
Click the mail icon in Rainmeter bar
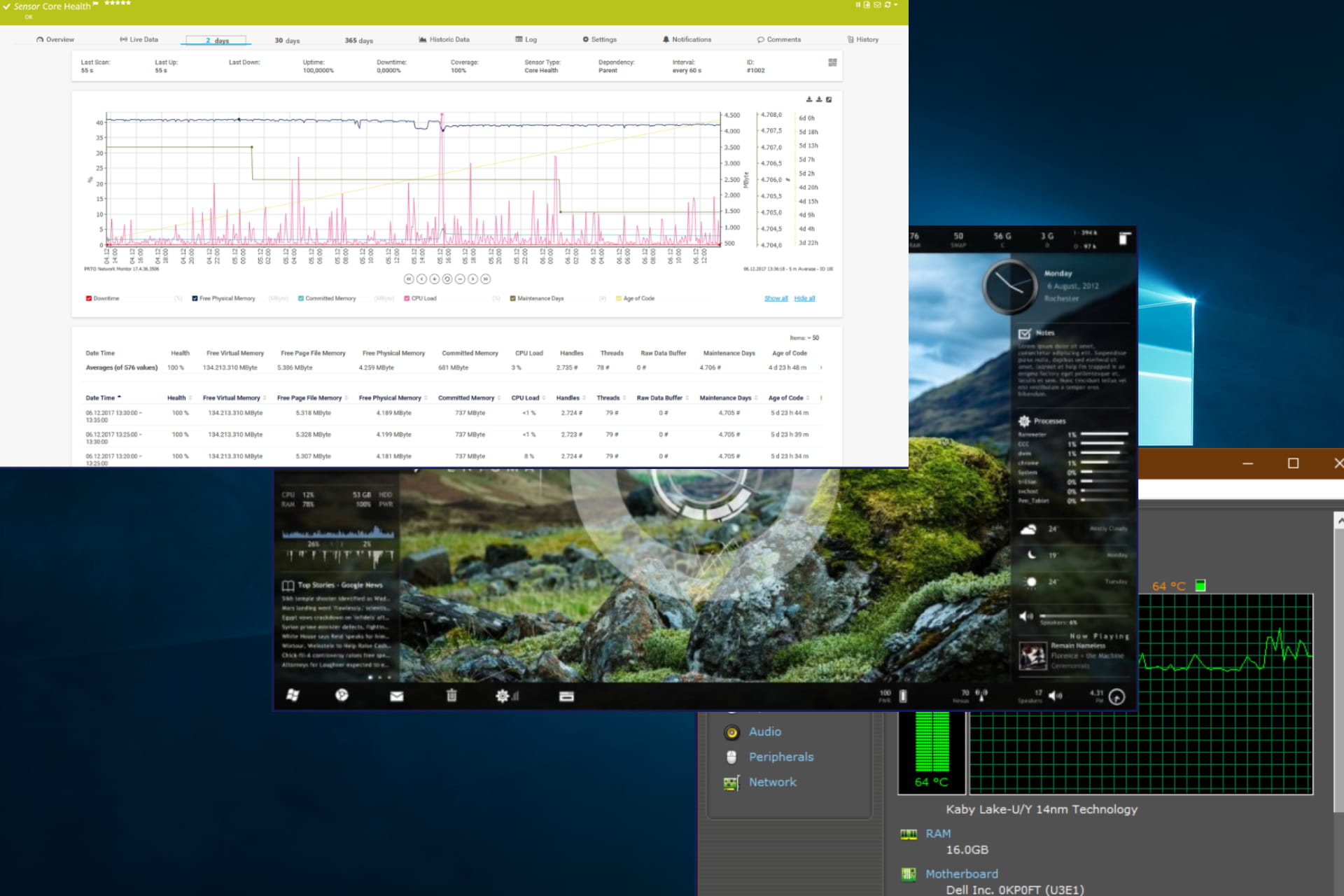pyautogui.click(x=396, y=696)
